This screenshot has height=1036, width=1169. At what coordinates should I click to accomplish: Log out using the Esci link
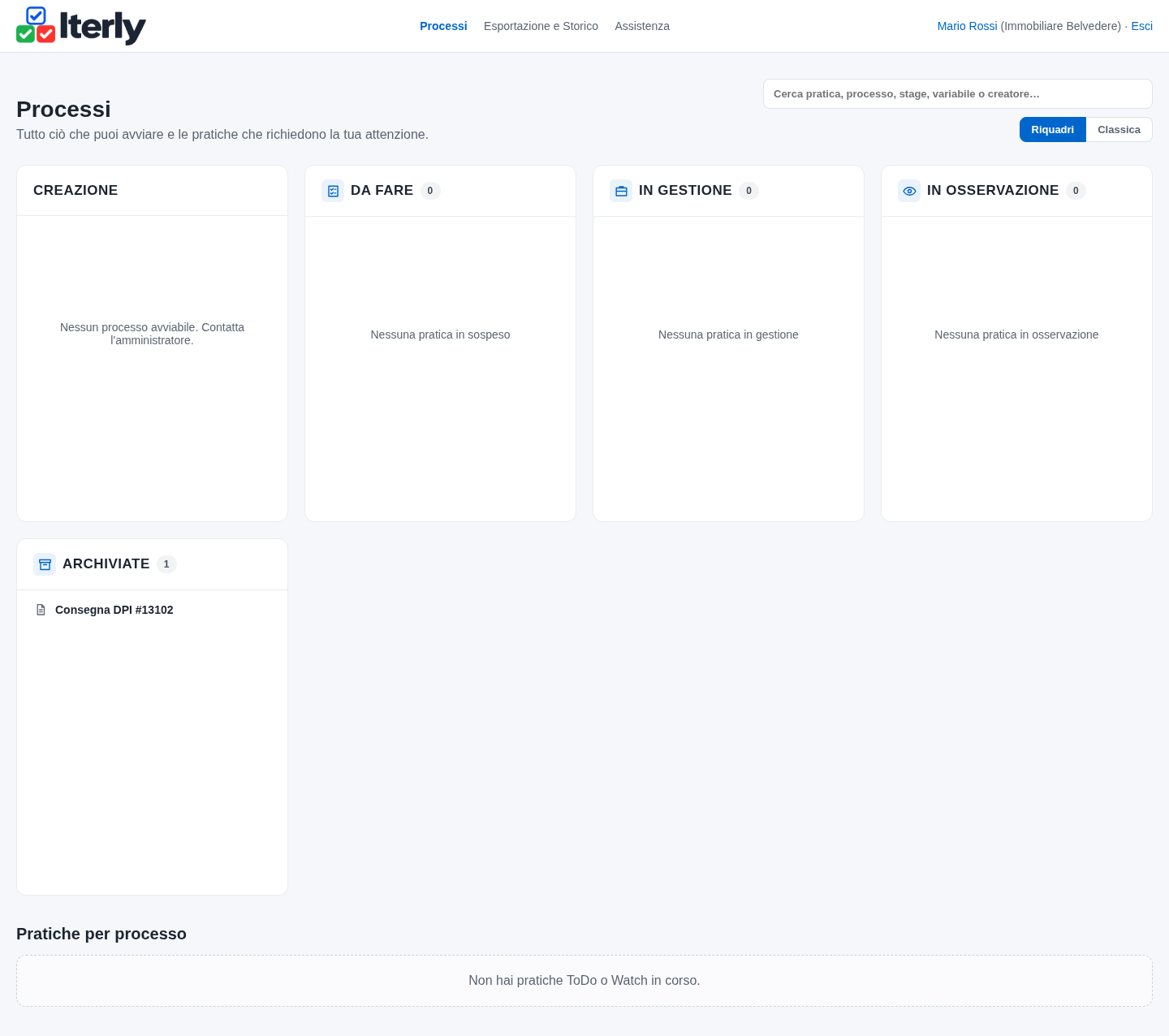[1141, 26]
